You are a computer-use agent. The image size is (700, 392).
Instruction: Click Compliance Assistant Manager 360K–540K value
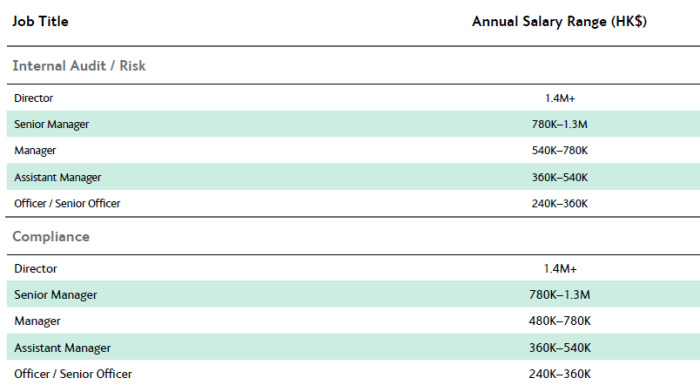(560, 348)
